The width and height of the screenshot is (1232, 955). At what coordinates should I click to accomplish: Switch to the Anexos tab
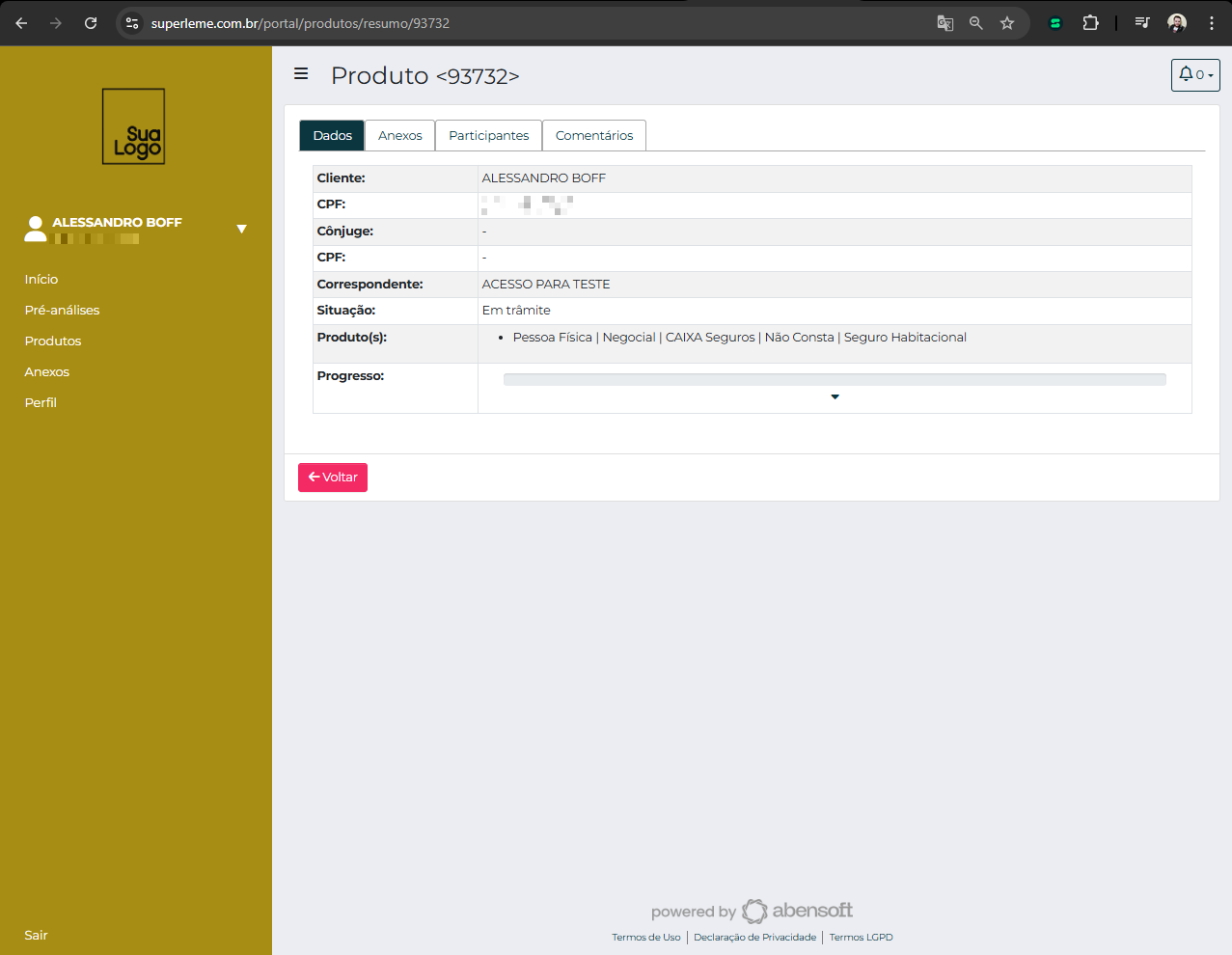[399, 136]
